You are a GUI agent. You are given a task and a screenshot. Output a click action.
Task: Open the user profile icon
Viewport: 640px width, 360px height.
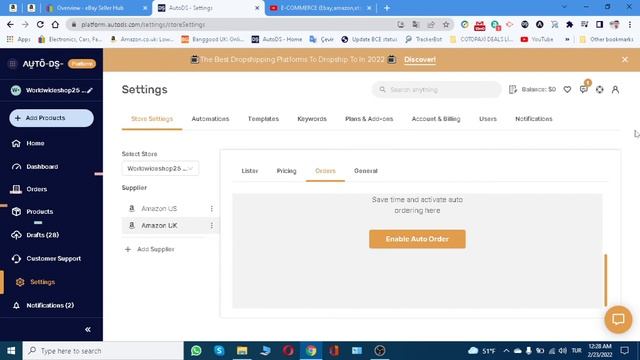pyautogui.click(x=615, y=89)
